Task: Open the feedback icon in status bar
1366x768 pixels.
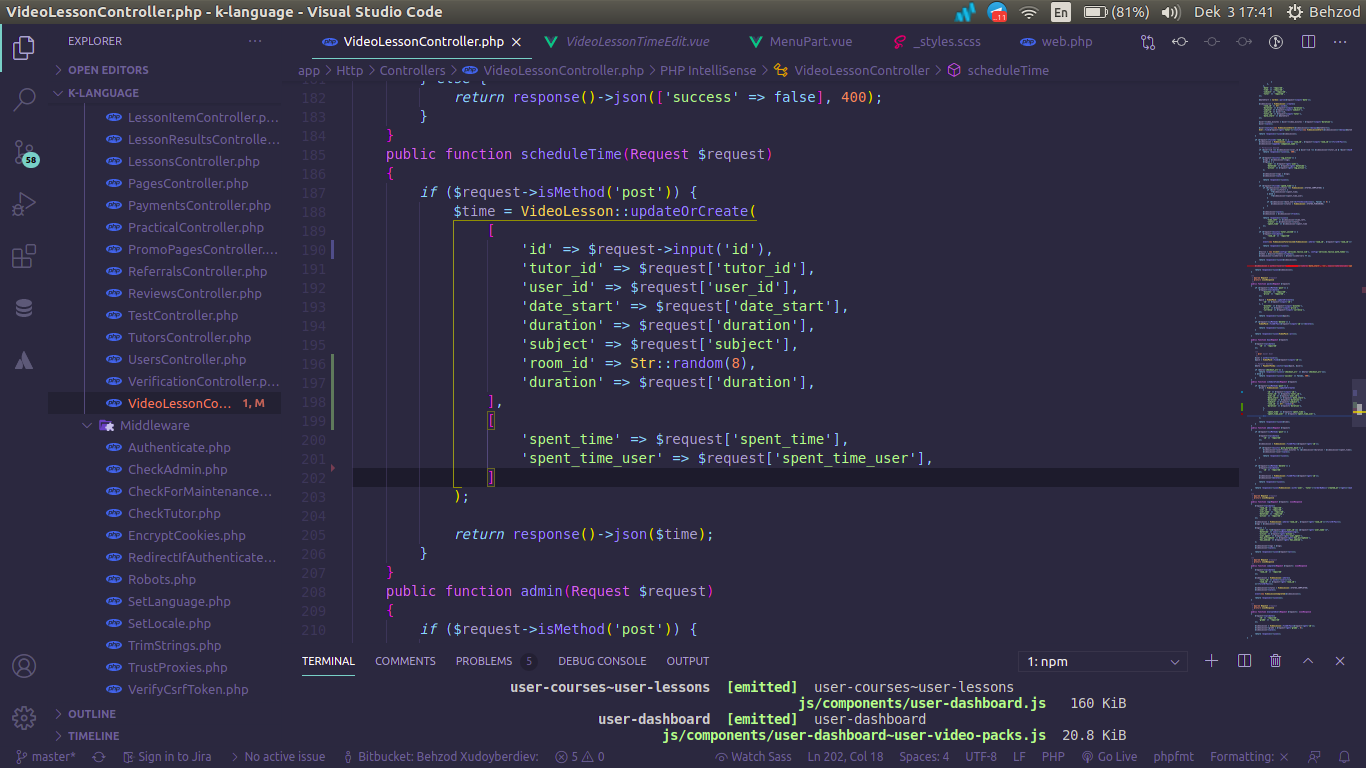Action: pyautogui.click(x=1315, y=757)
